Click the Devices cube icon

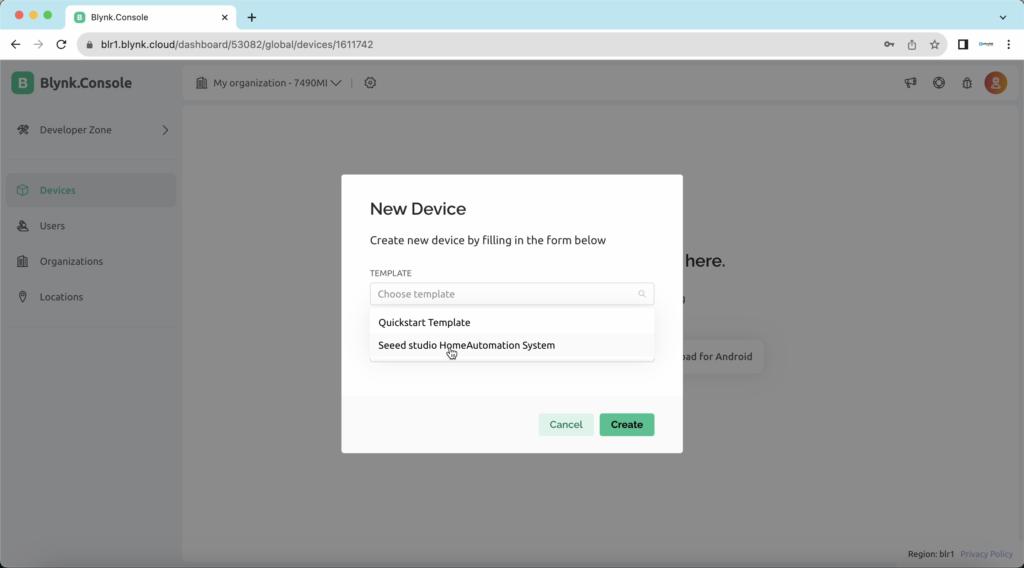tap(23, 190)
